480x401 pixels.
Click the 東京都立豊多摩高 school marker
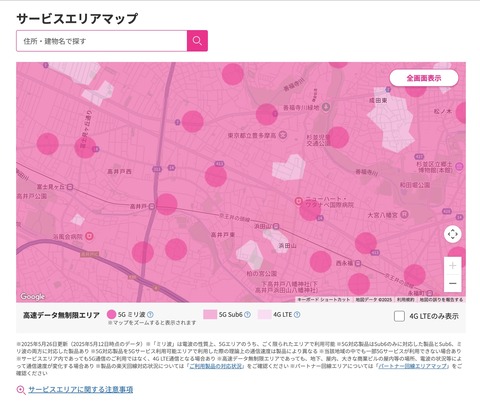coord(283,135)
